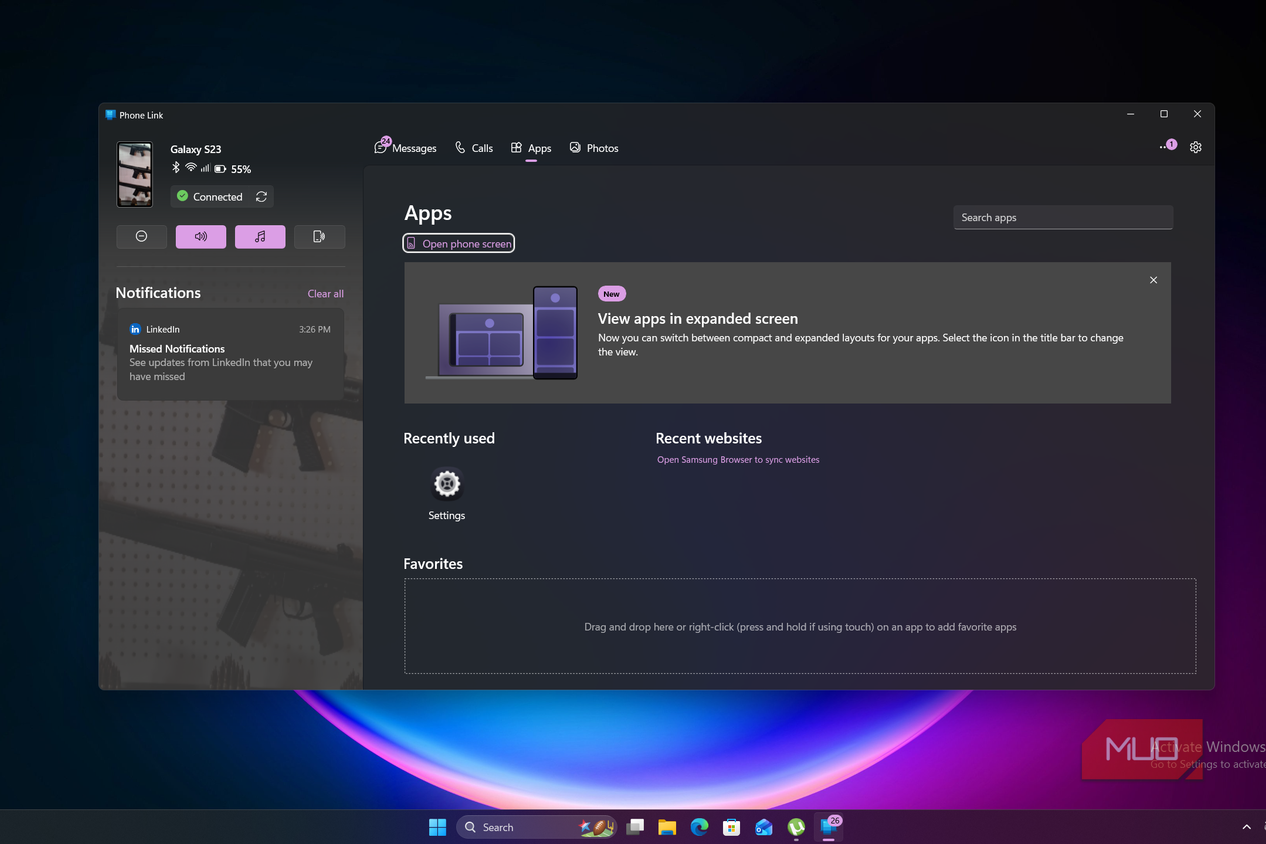Click the LinkedIn icon in the notification

tap(135, 329)
